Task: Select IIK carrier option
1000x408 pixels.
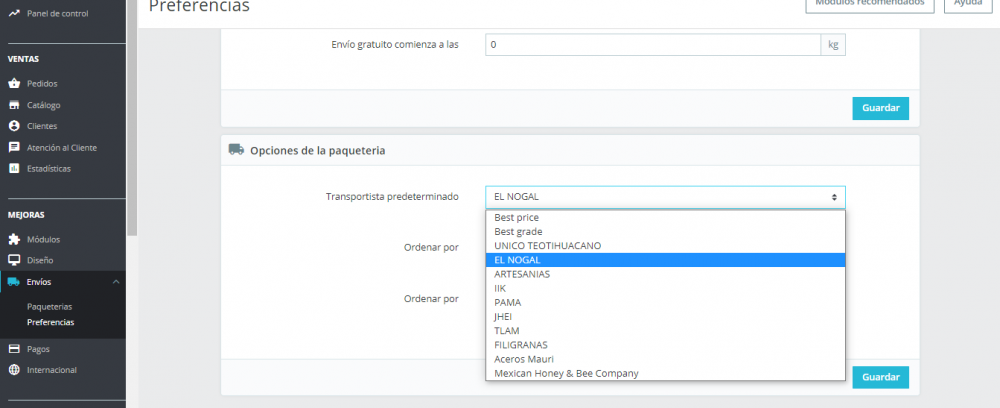Action: 665,288
